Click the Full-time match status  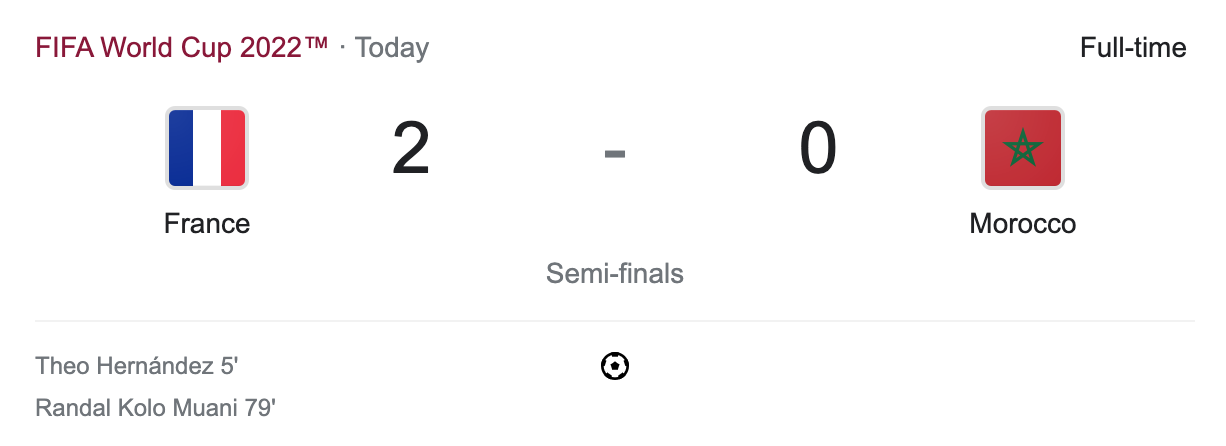(1132, 48)
